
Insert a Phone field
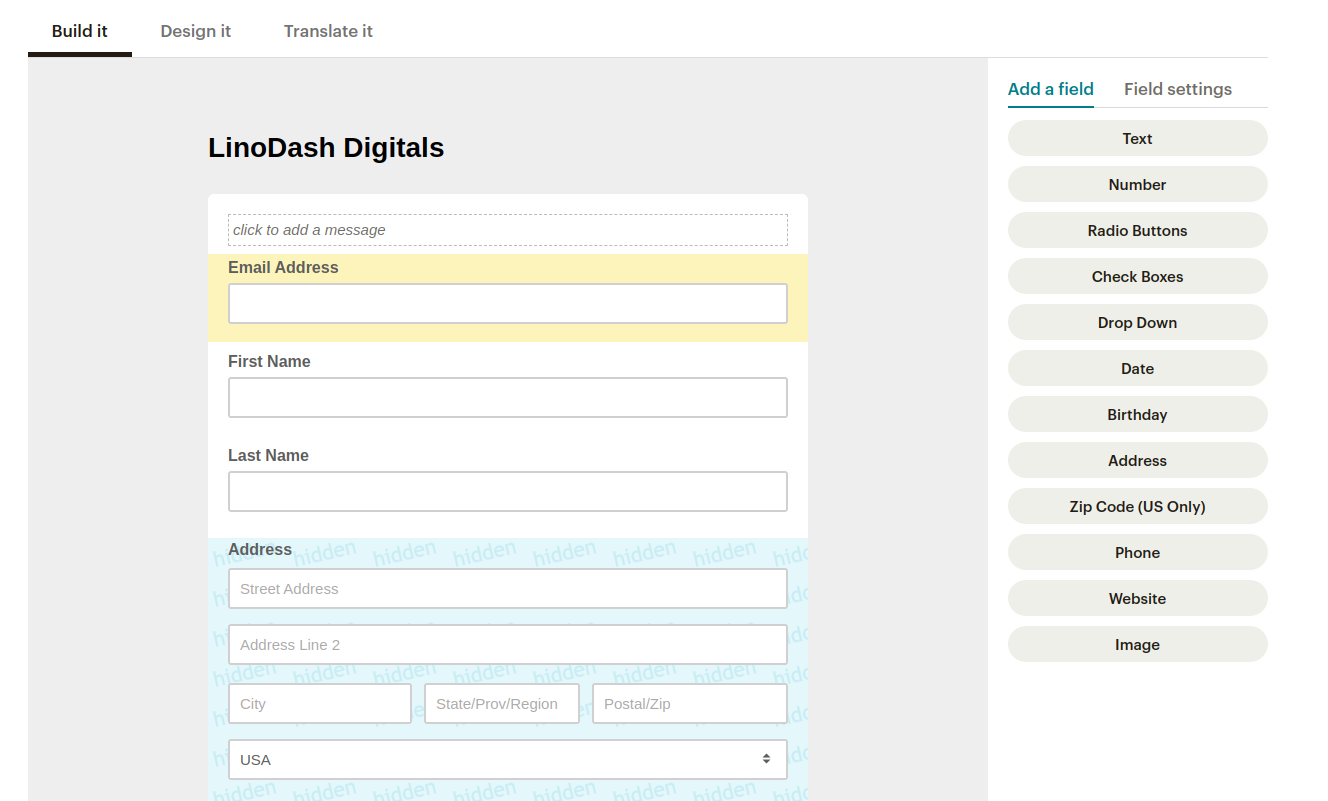click(x=1137, y=552)
